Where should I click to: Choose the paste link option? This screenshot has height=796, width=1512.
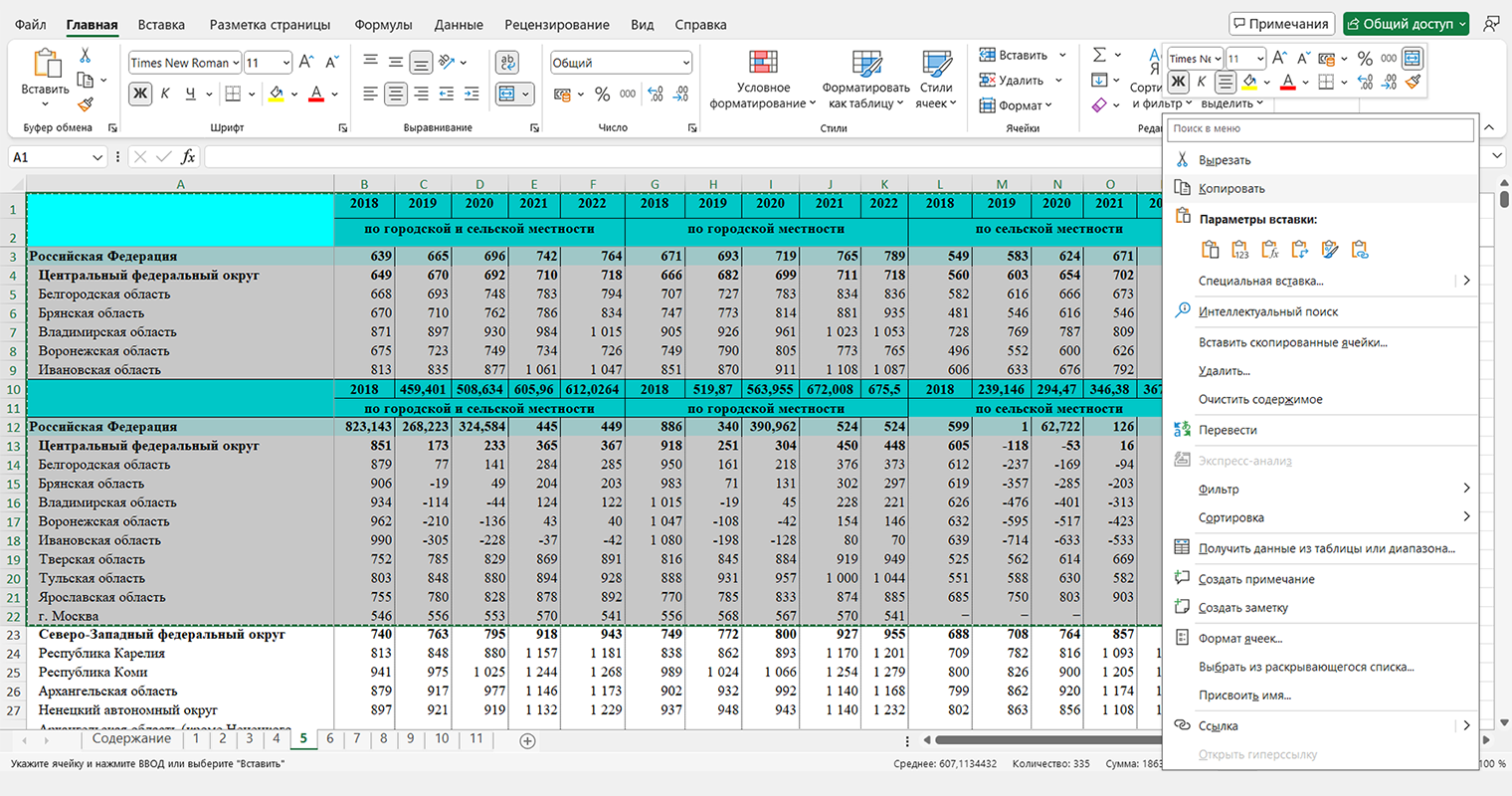pyautogui.click(x=1360, y=250)
